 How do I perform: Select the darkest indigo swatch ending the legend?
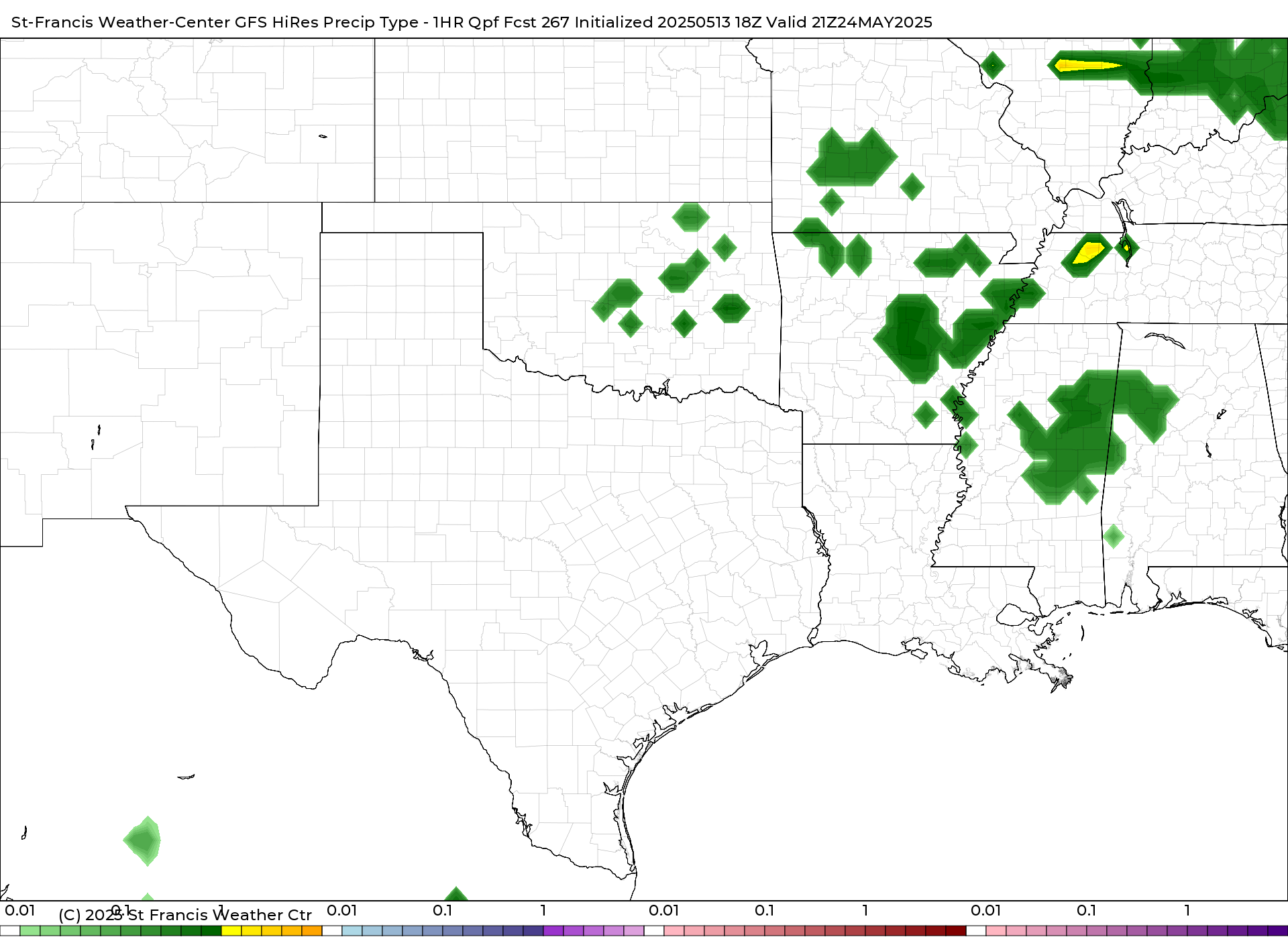1277,931
